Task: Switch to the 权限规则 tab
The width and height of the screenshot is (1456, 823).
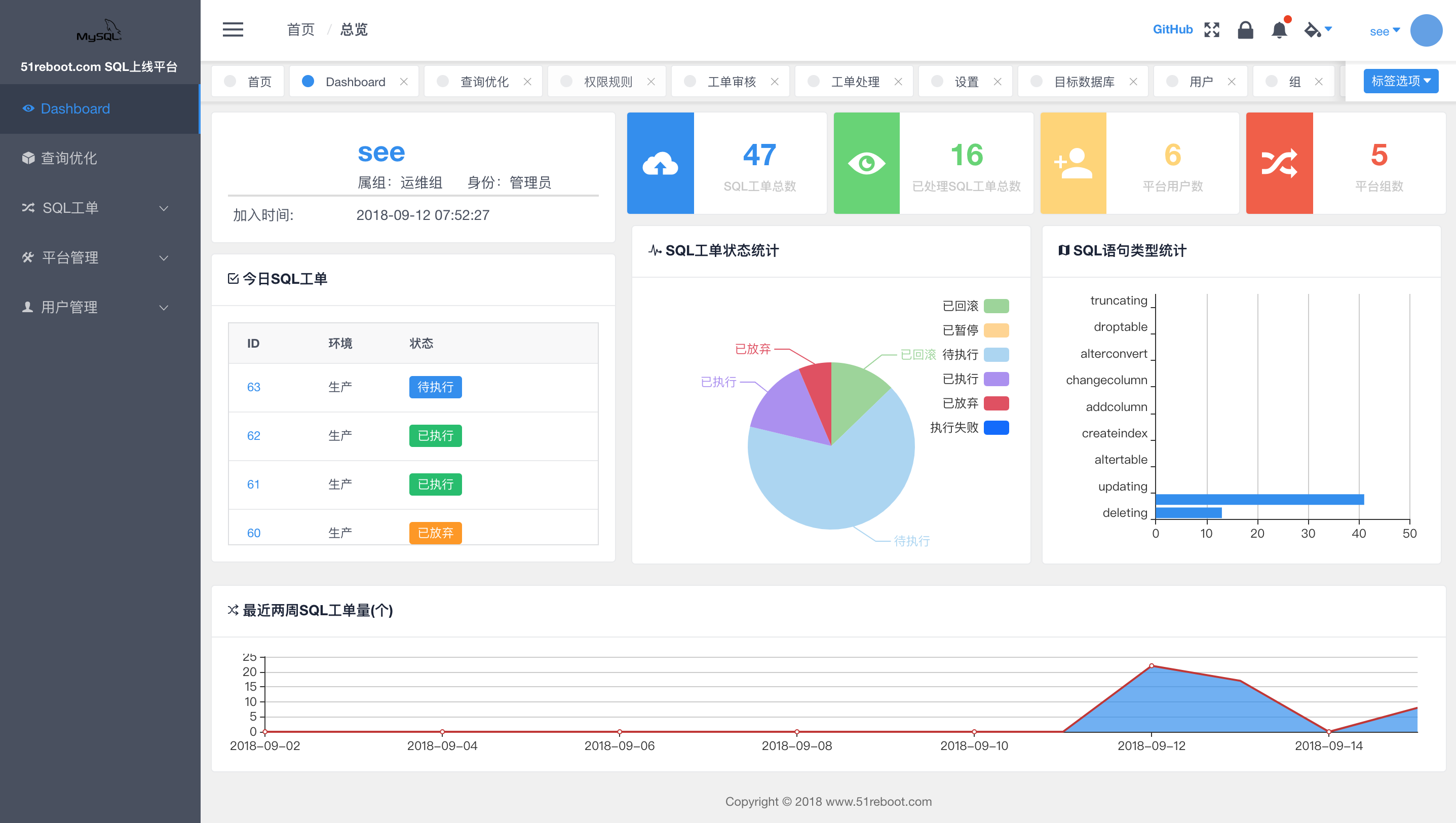Action: pos(607,82)
